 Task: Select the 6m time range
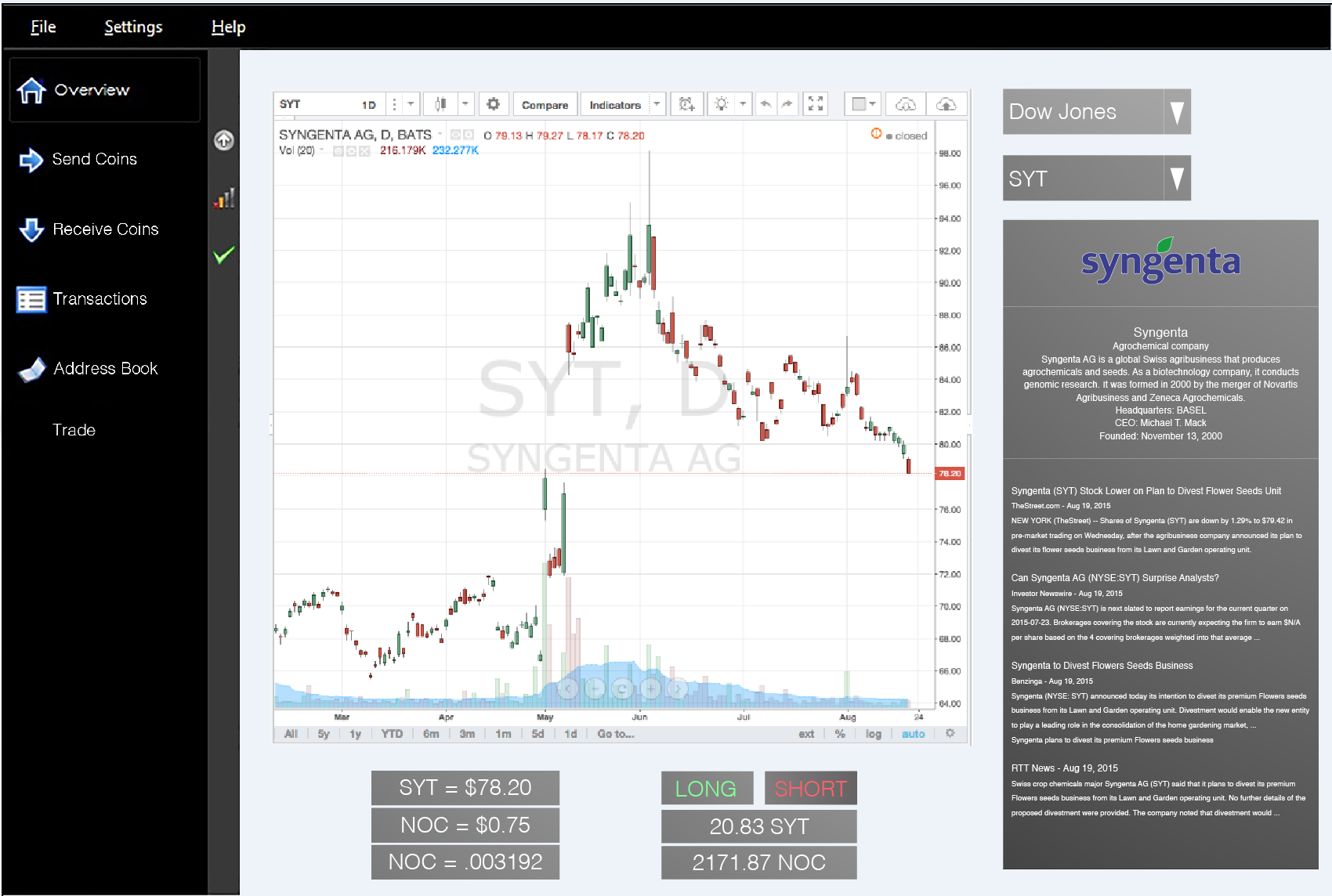coord(431,734)
